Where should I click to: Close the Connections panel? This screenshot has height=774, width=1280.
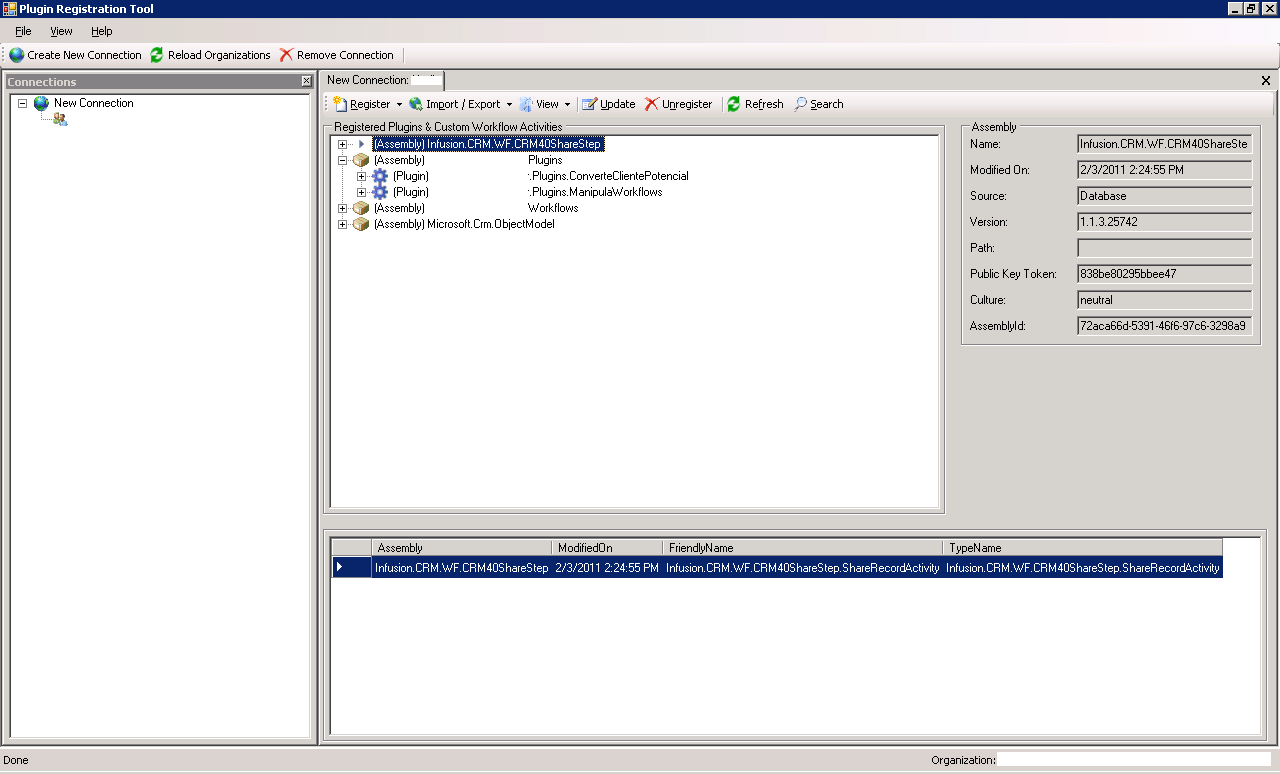coord(306,82)
